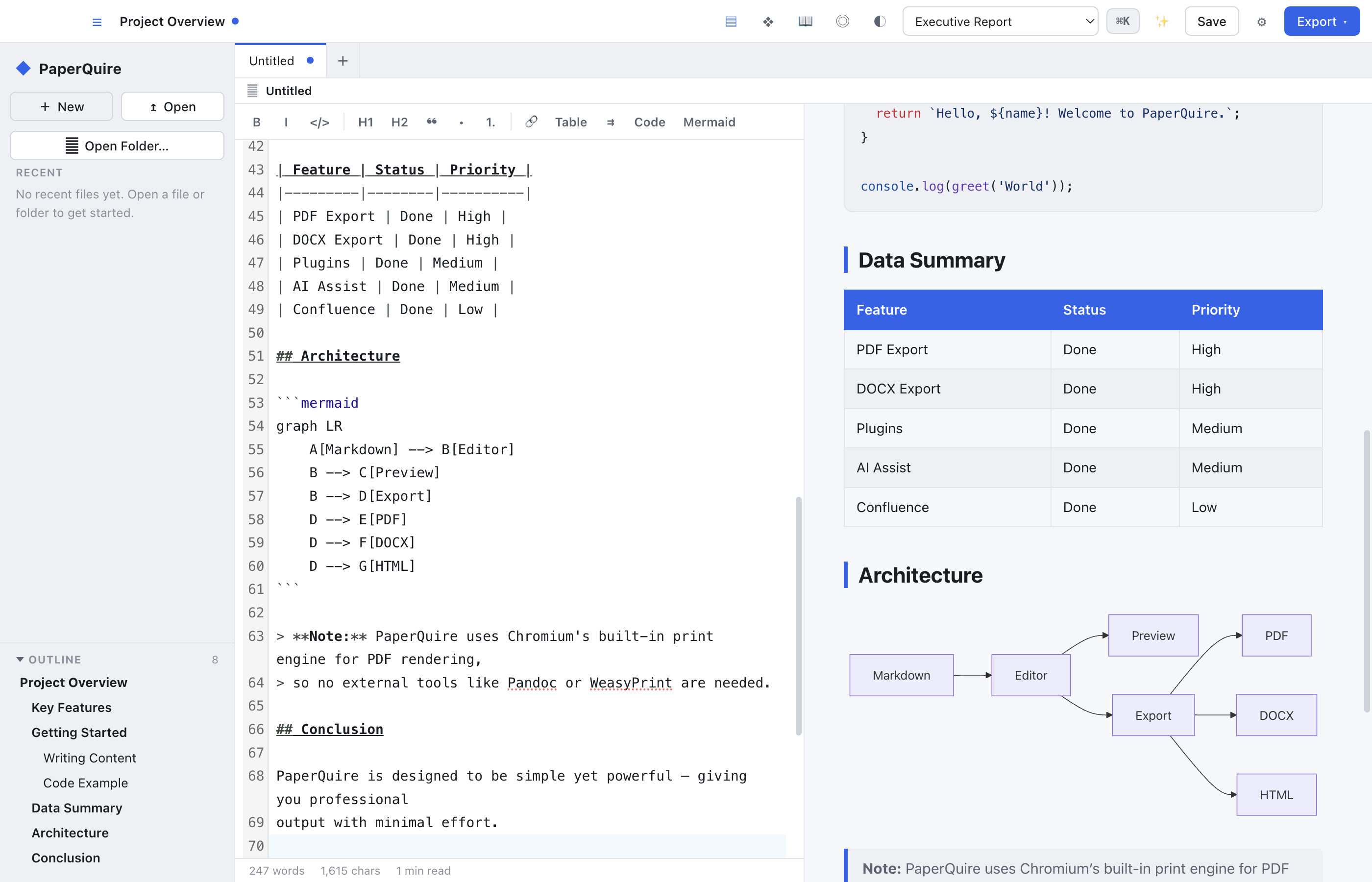Click the editor pane vertical scrollbar
1372x882 pixels.
[x=798, y=615]
